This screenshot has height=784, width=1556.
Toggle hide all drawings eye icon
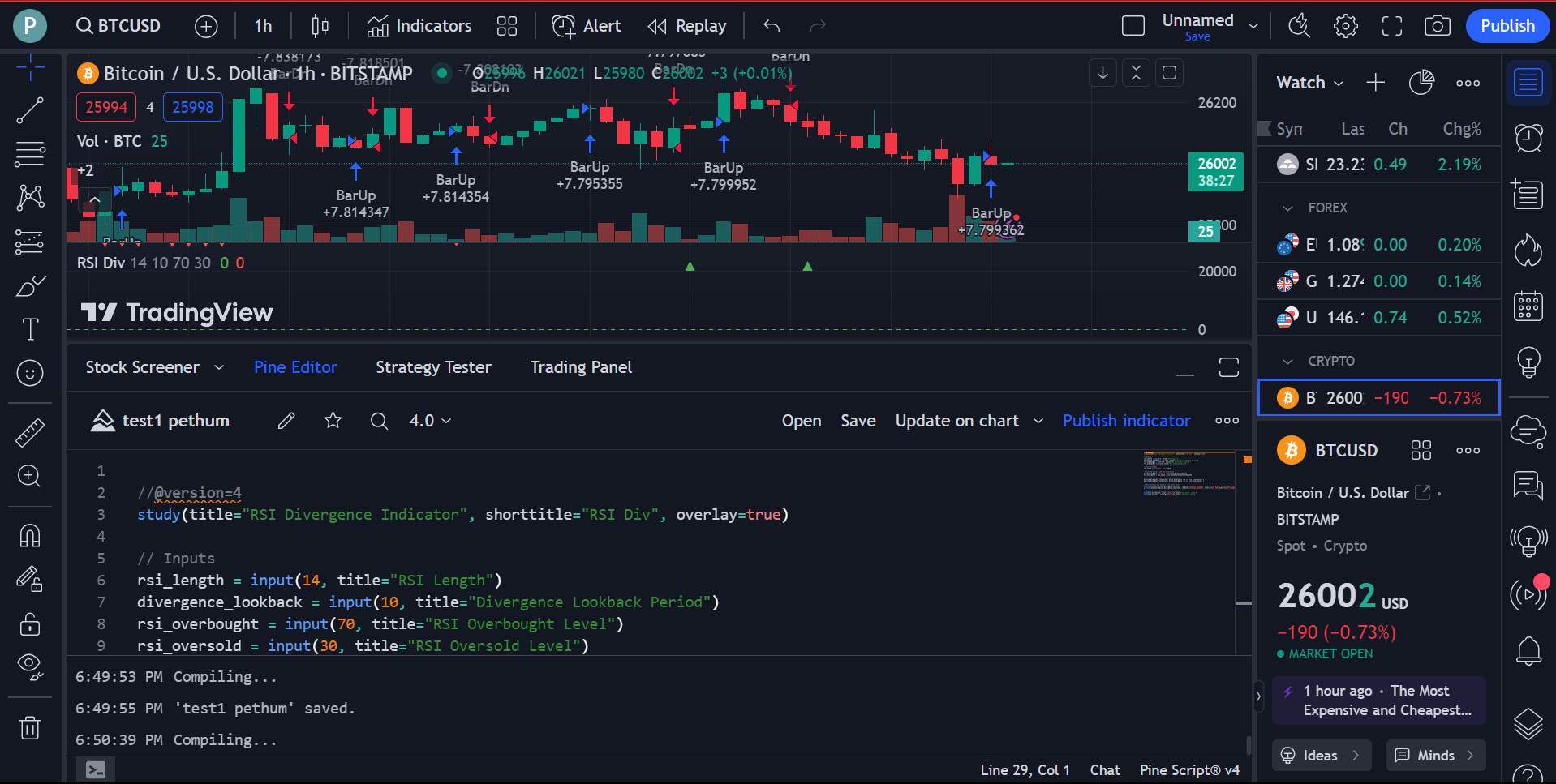pyautogui.click(x=30, y=666)
